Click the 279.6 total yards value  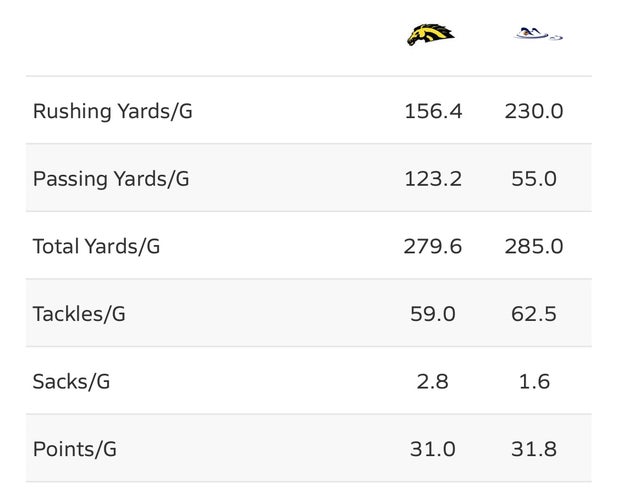tap(433, 246)
